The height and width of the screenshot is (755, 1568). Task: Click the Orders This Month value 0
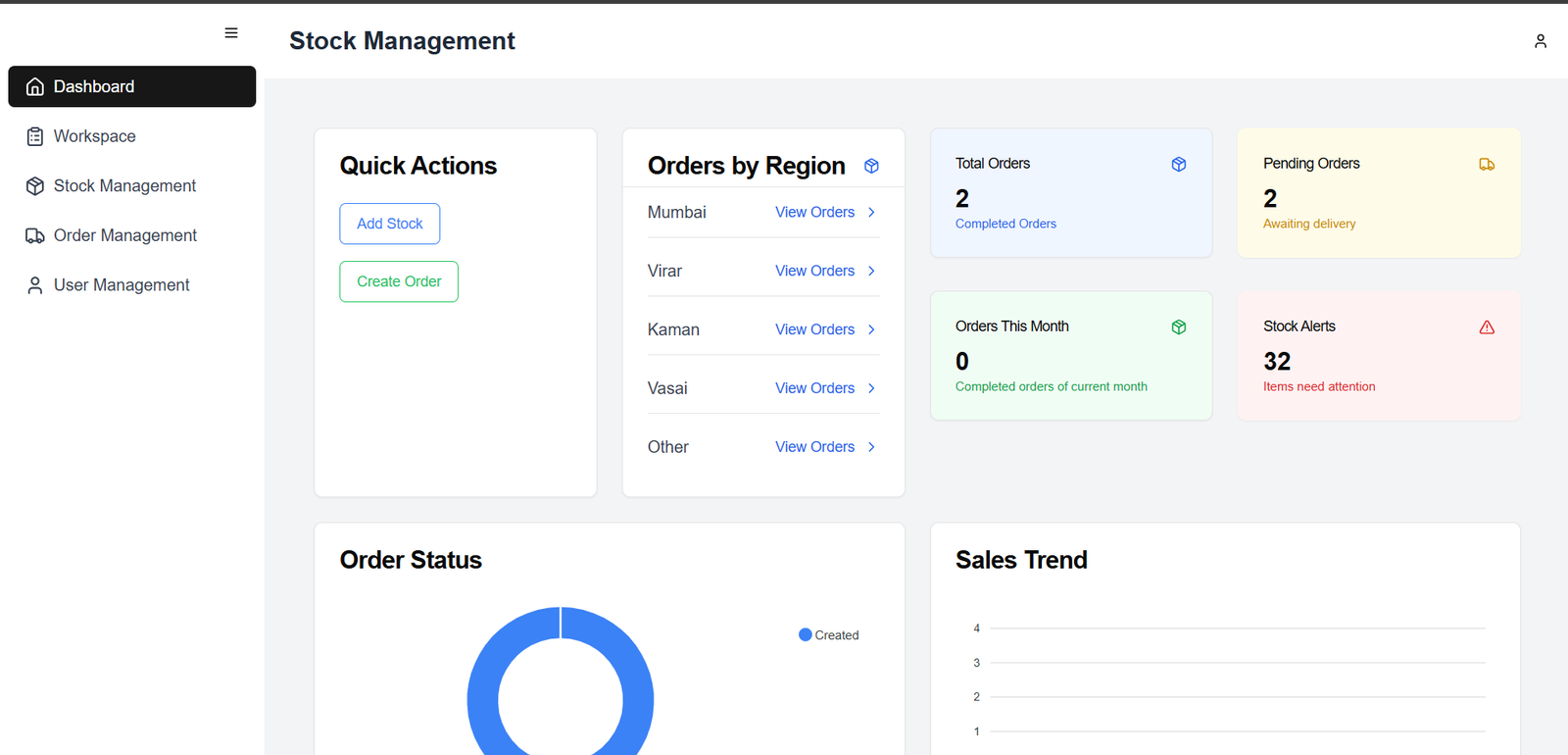click(x=962, y=361)
